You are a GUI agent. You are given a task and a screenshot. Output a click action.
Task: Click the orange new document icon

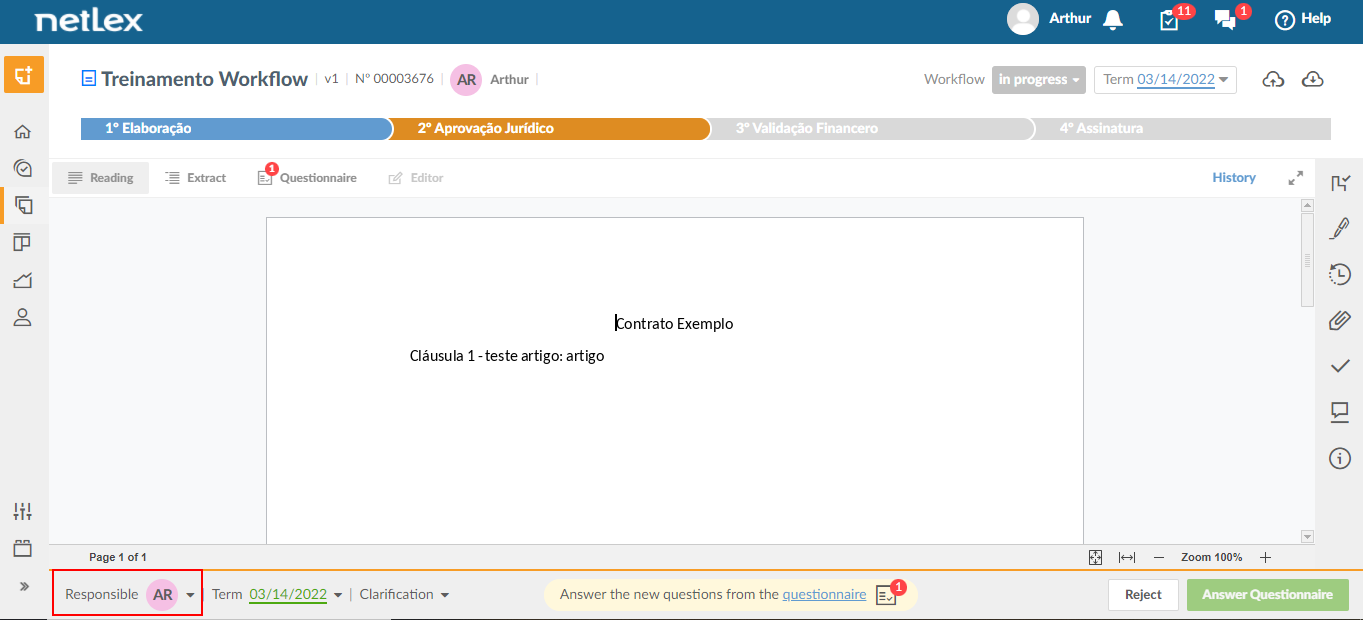tap(23, 75)
